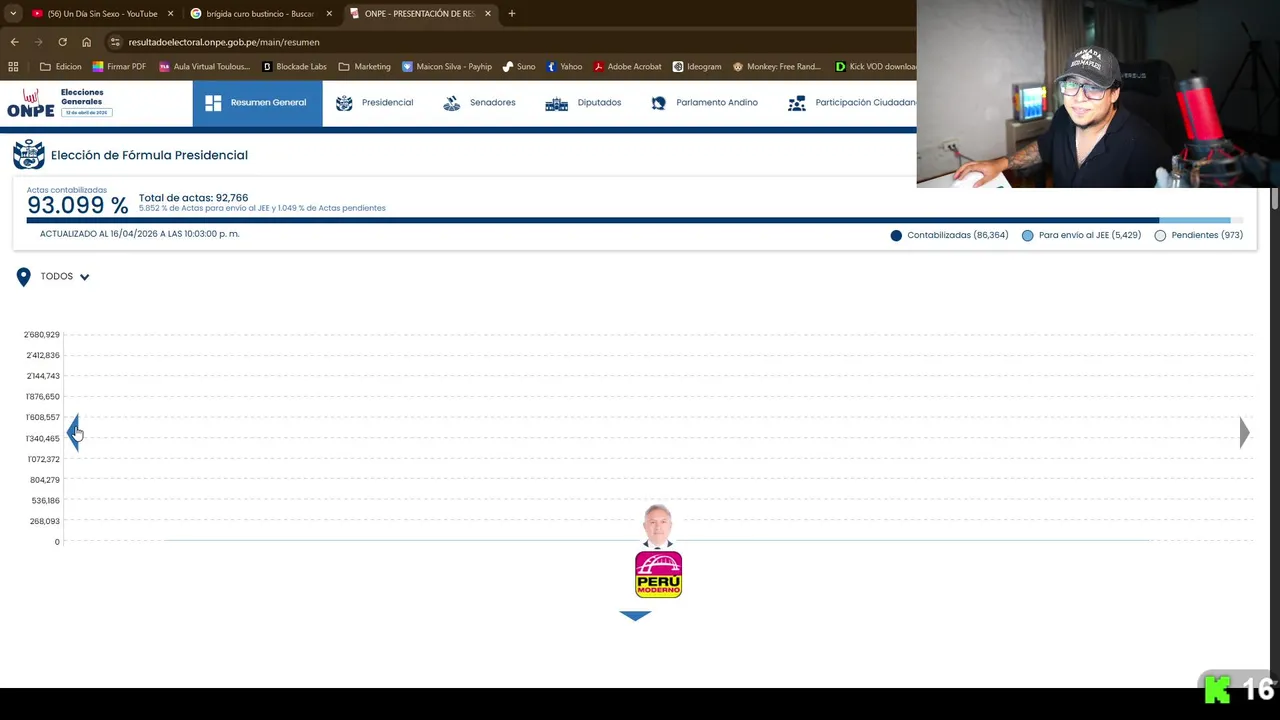This screenshot has width=1280, height=720.
Task: Reload the current page
Action: [x=62, y=42]
